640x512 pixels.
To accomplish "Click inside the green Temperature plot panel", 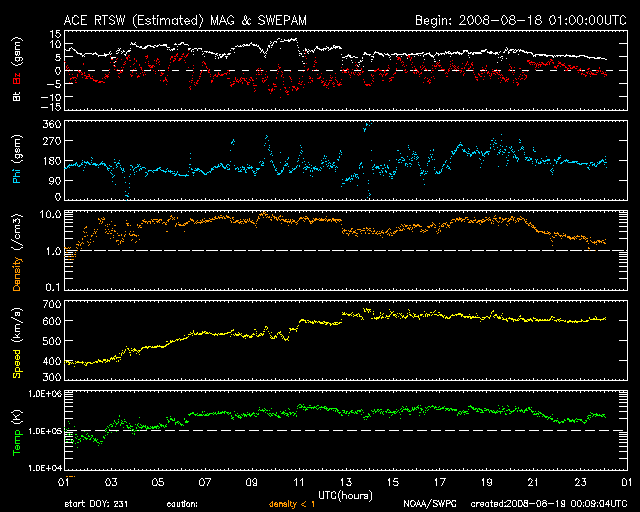I will pos(346,430).
